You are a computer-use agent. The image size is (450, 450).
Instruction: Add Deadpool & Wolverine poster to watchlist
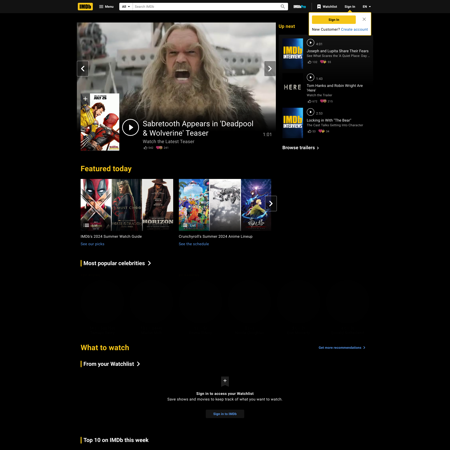85,98
